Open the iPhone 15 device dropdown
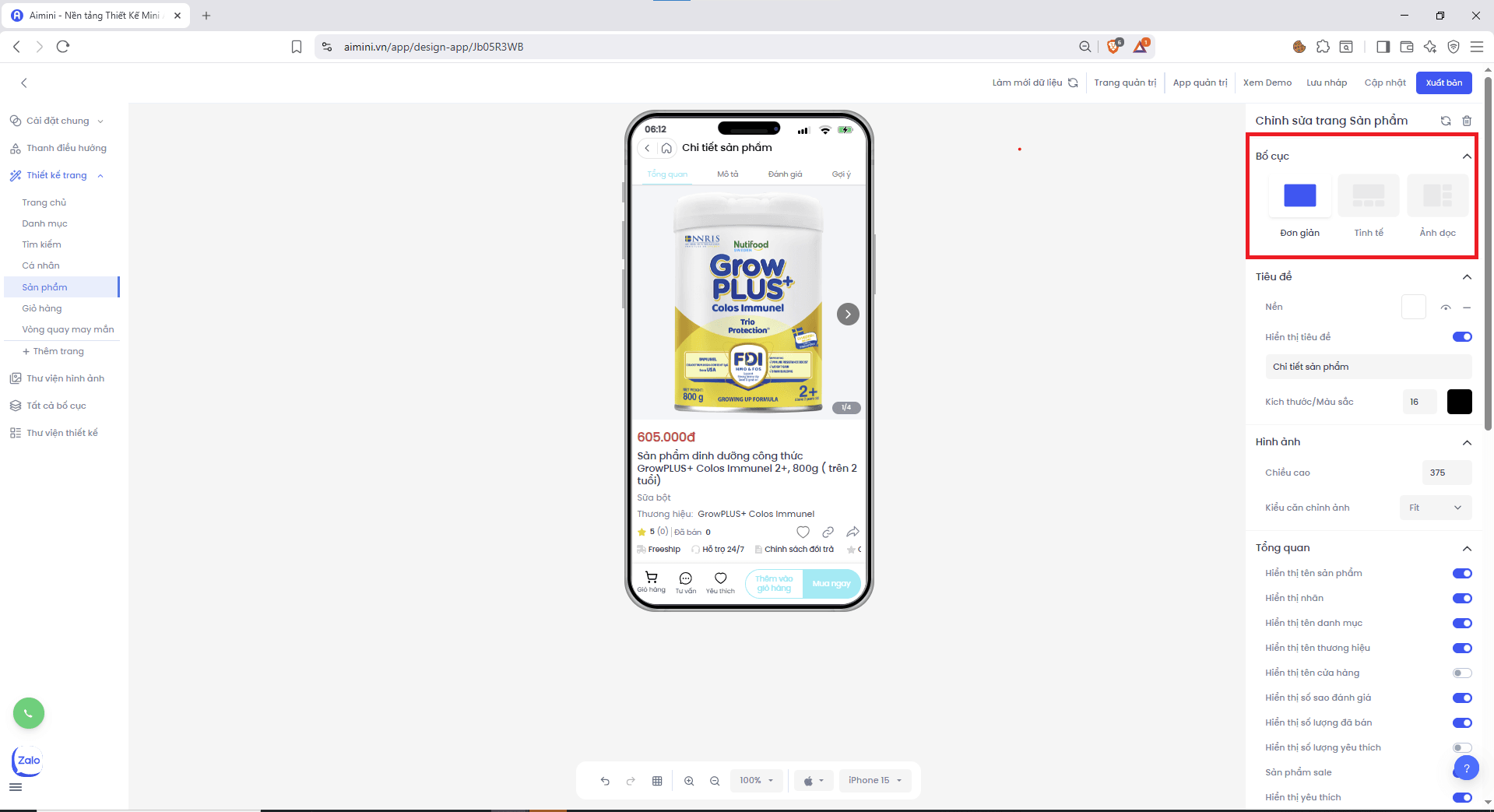 874,780
